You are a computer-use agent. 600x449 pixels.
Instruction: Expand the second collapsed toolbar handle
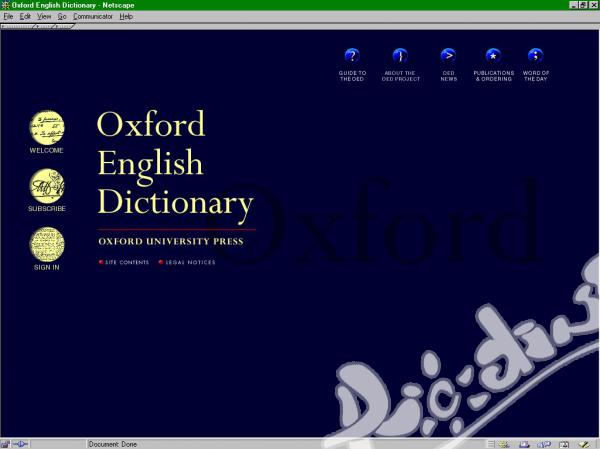click(45, 26)
